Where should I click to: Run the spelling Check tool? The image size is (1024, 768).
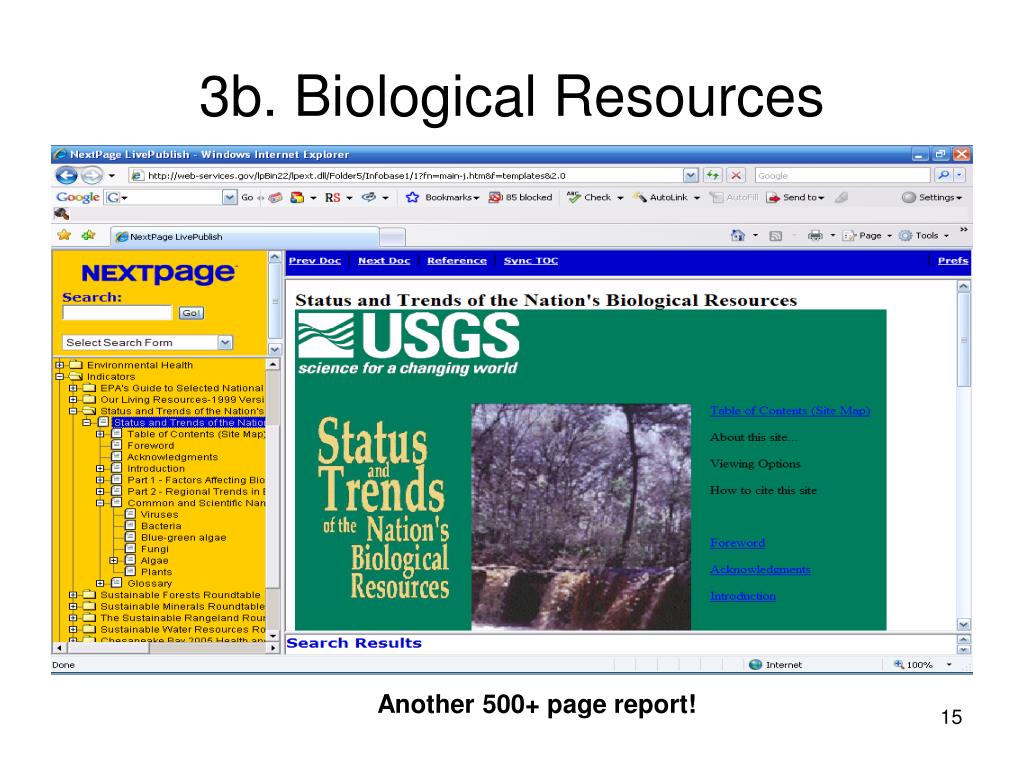(x=589, y=197)
